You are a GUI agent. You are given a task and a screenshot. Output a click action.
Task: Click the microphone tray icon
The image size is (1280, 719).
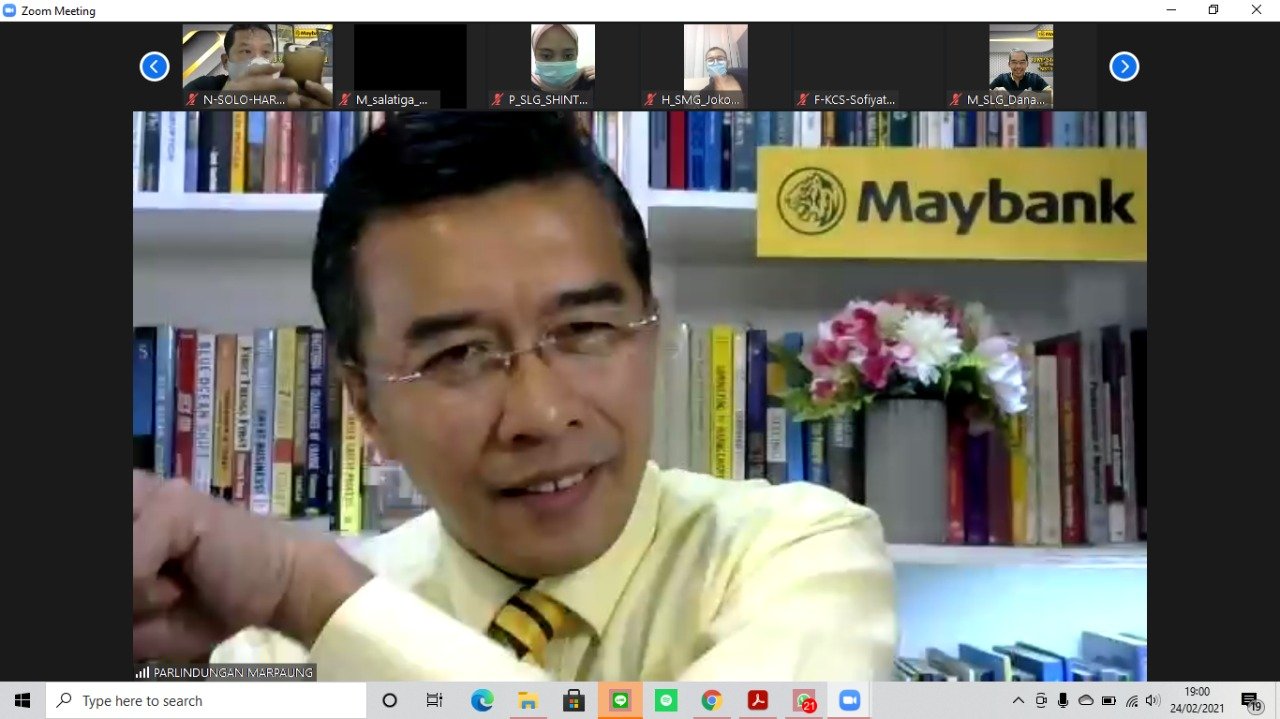[x=1063, y=700]
